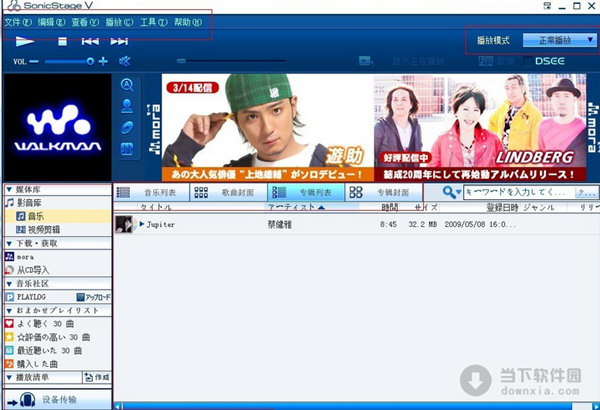This screenshot has height=410, width=600.
Task: Open the 文件 menu
Action: [18, 22]
